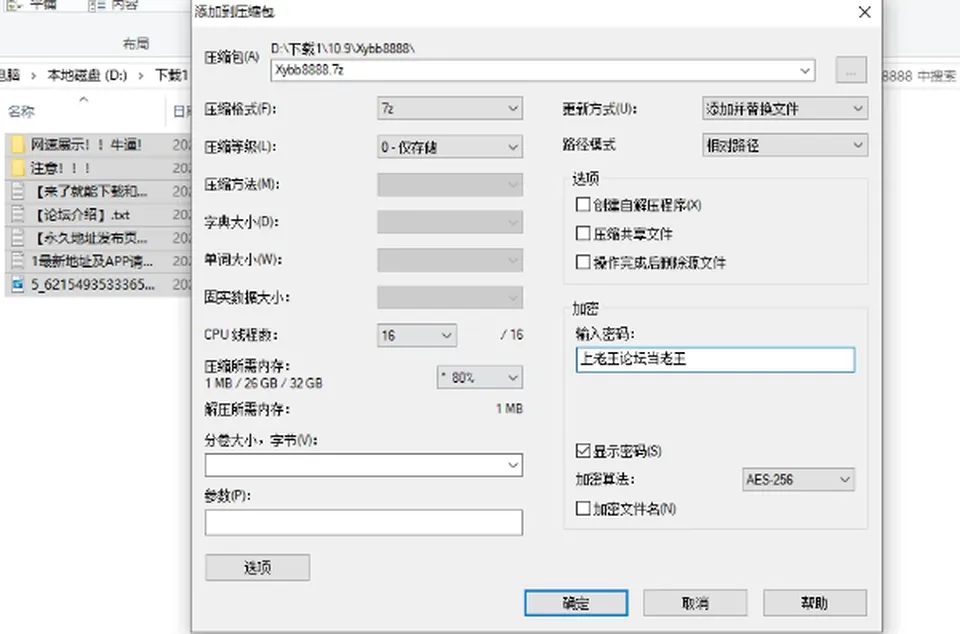Click the file icon of 【来了就能下载和...
The image size is (960, 634).
click(x=18, y=192)
